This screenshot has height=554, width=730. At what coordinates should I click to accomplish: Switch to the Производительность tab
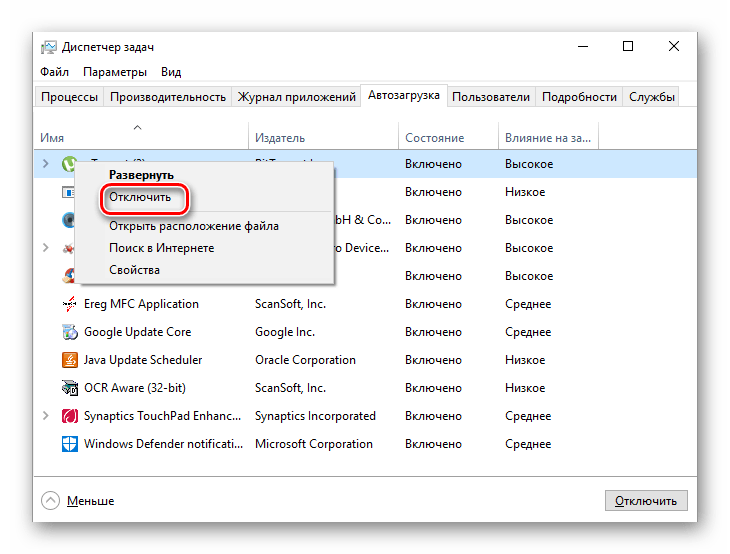point(168,97)
